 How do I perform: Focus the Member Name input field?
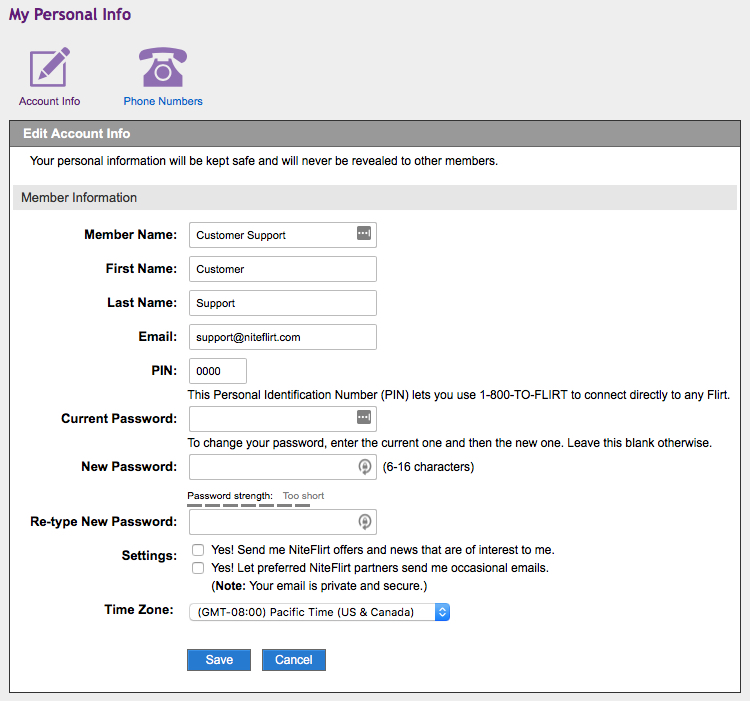coord(283,235)
